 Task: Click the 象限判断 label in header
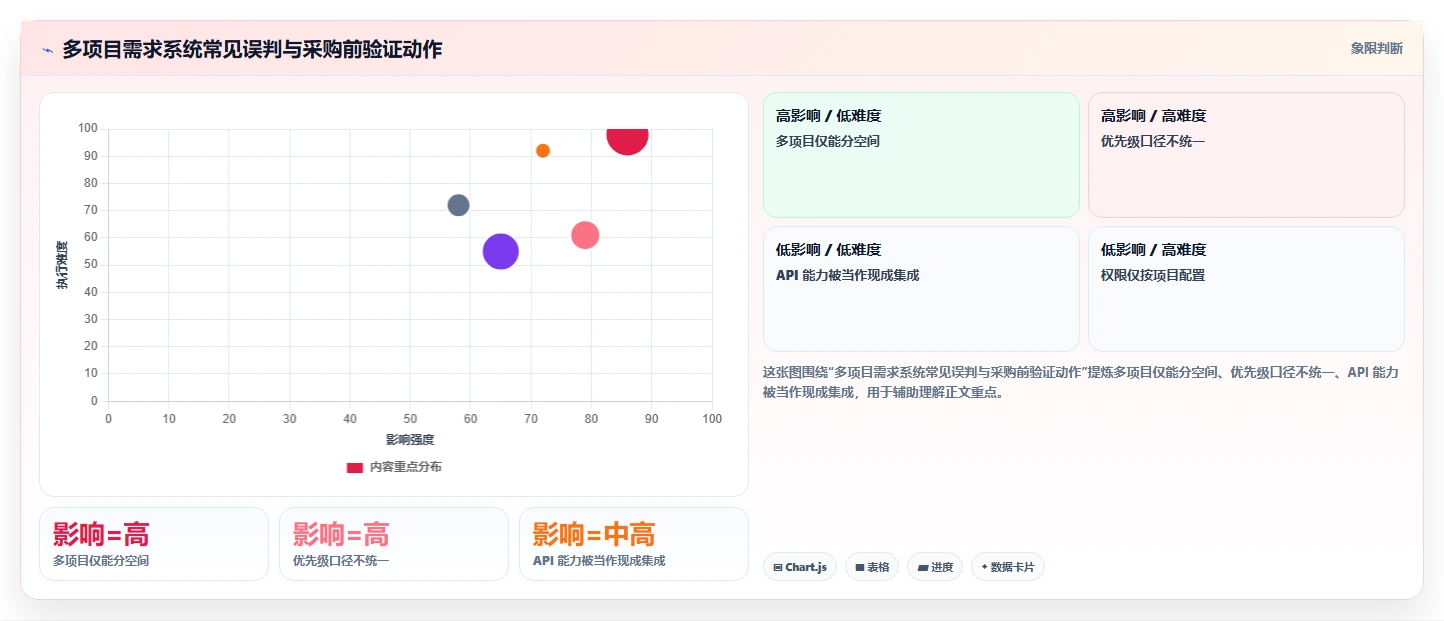pos(1376,48)
